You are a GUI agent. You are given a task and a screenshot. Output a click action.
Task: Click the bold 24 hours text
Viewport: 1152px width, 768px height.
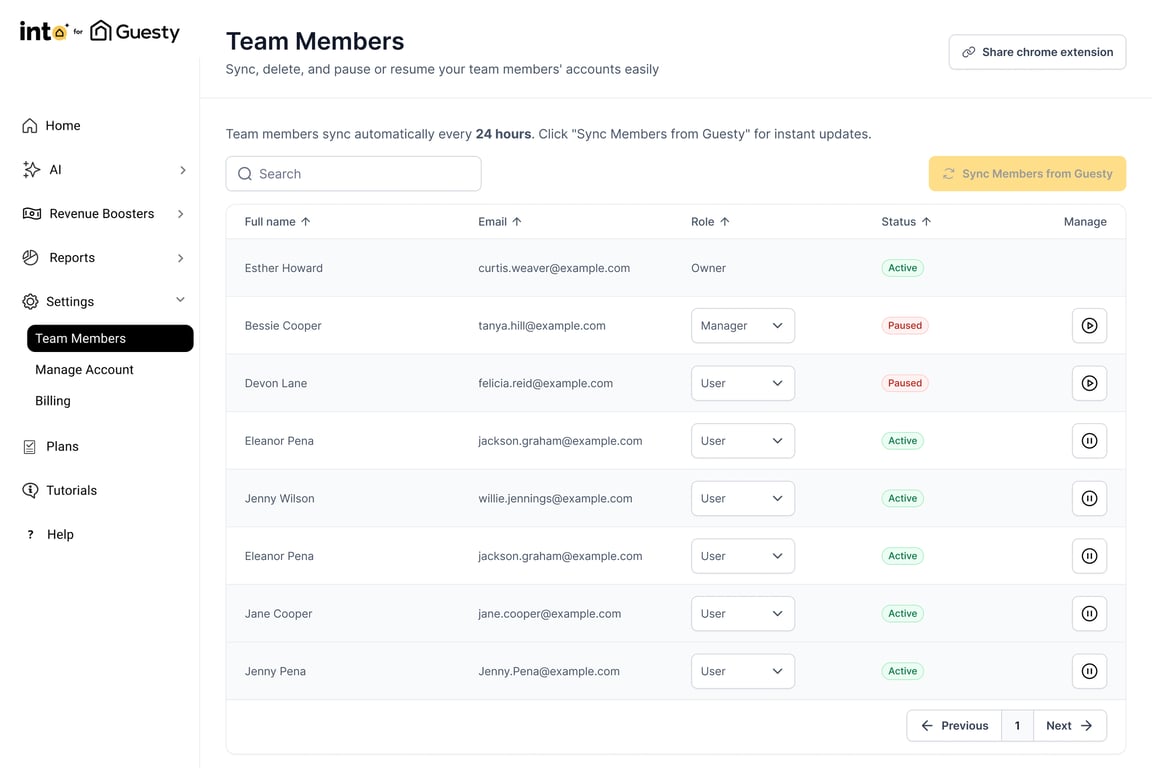click(503, 134)
